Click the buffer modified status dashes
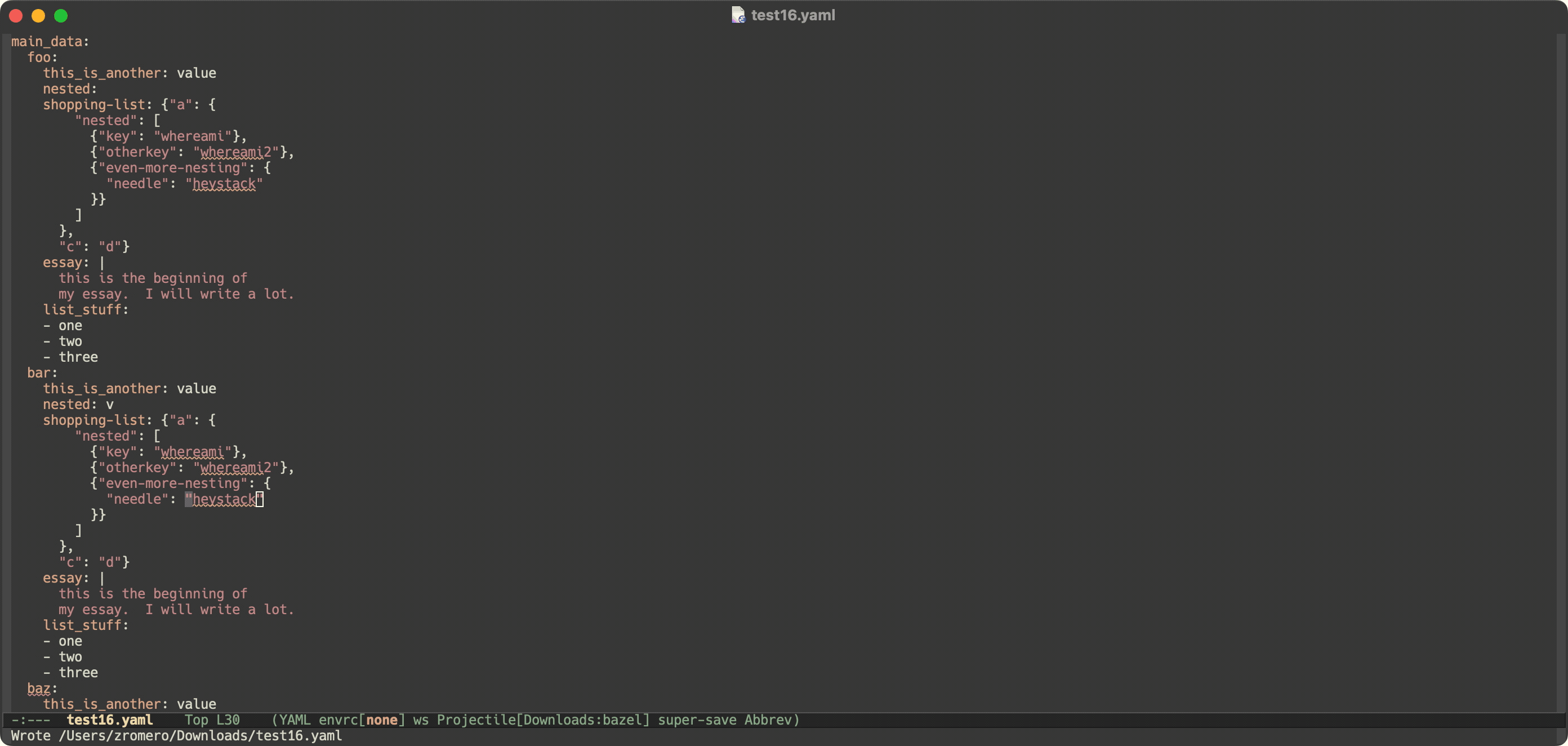This screenshot has width=1568, height=746. [x=30, y=720]
